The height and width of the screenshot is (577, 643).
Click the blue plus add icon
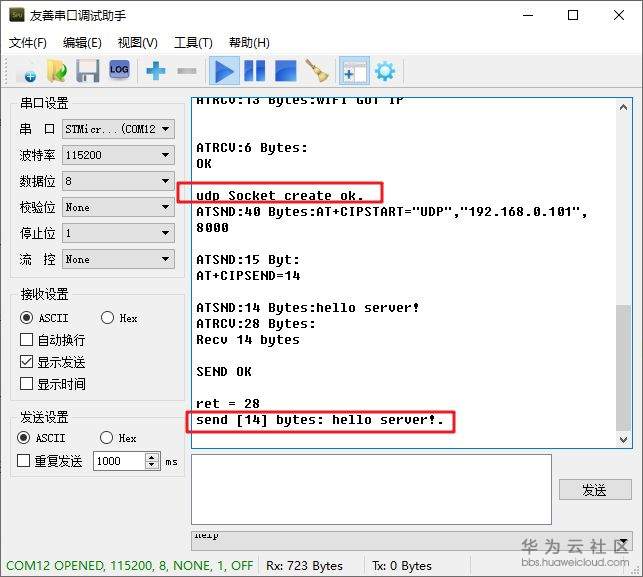click(x=156, y=71)
